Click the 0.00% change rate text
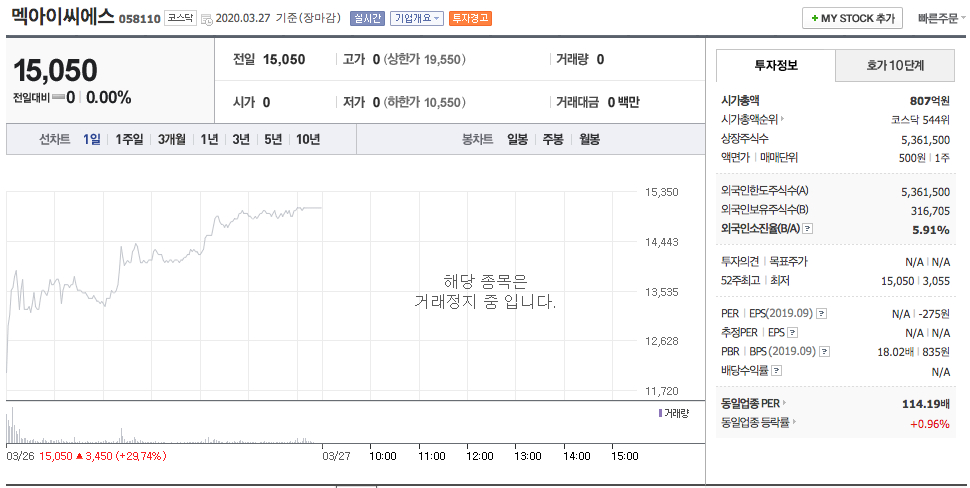This screenshot has height=488, width=970. (109, 98)
